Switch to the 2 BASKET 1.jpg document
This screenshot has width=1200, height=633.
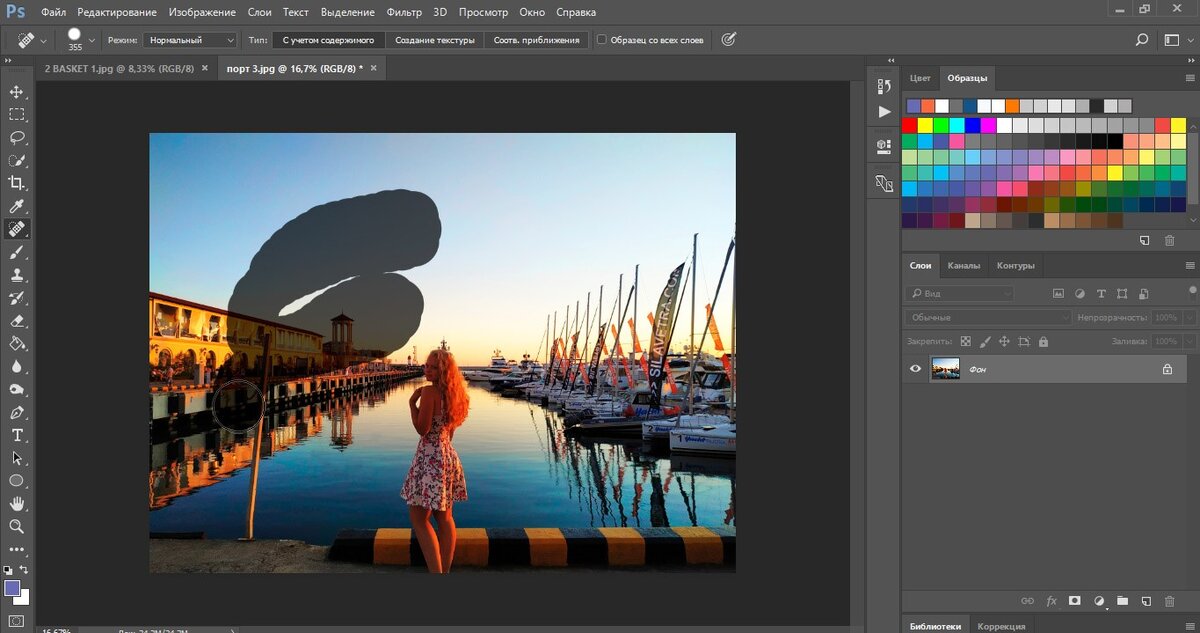118,68
